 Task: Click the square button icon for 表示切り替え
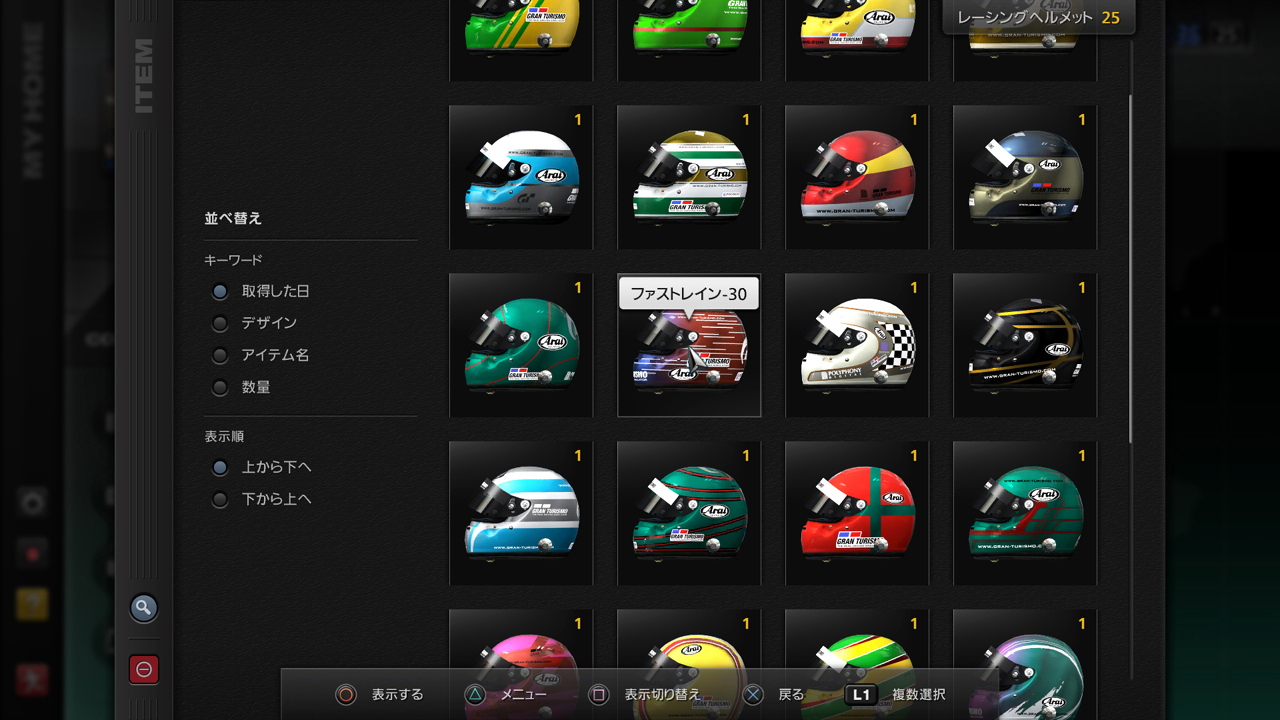point(599,694)
